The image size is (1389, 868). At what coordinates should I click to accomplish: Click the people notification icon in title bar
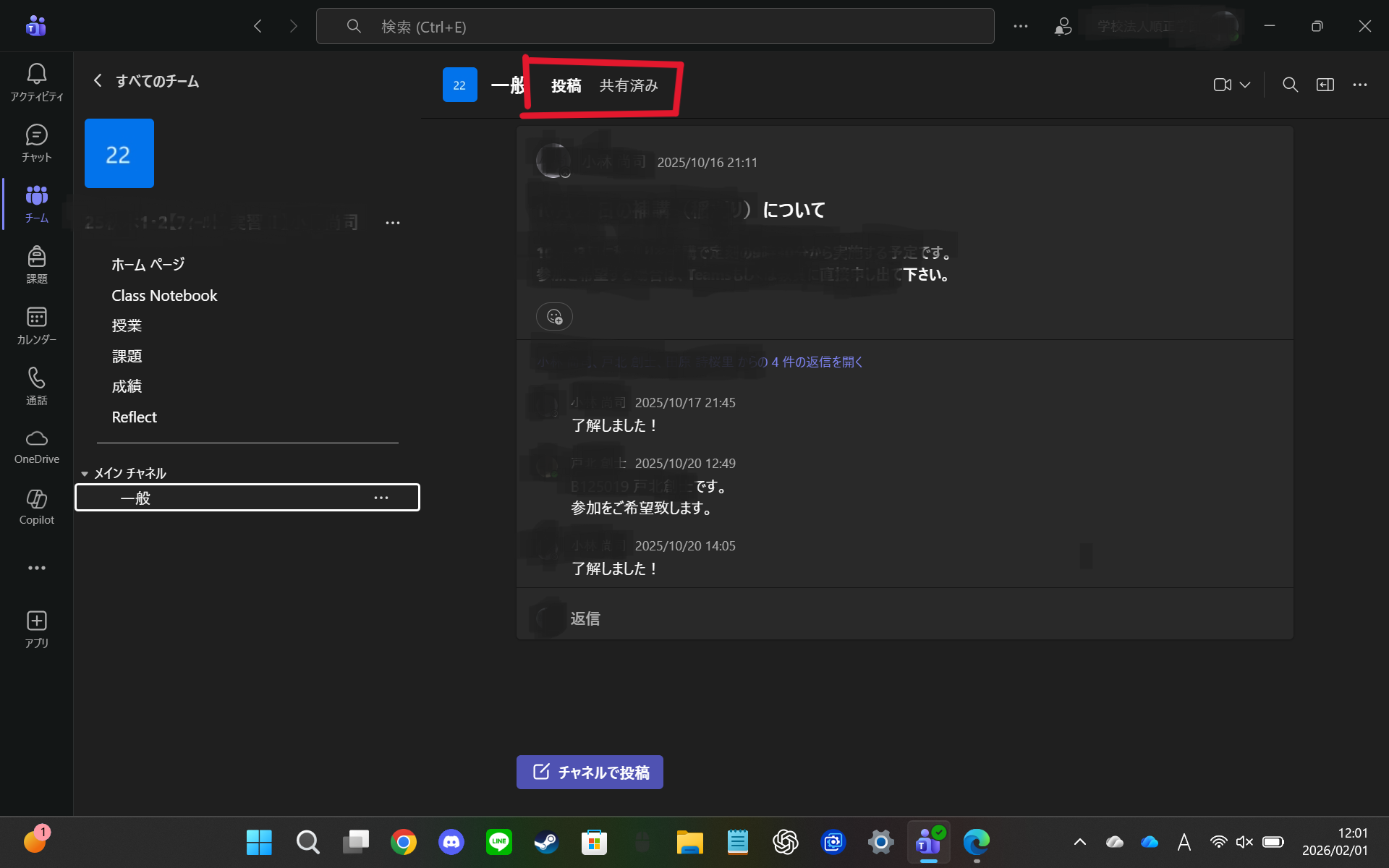(x=1063, y=26)
